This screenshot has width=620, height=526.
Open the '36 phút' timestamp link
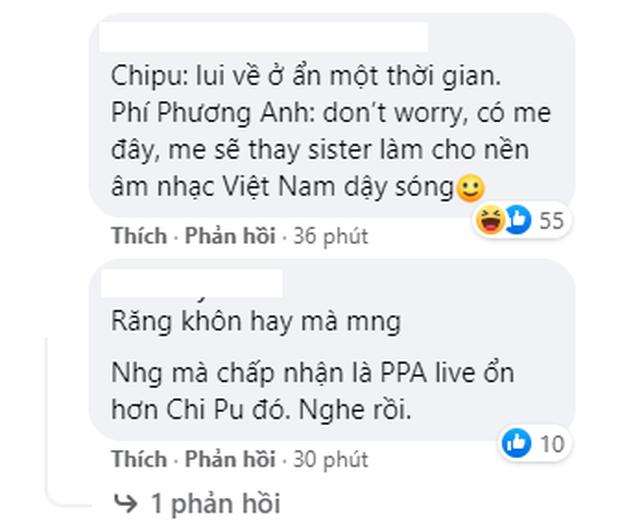click(x=330, y=237)
